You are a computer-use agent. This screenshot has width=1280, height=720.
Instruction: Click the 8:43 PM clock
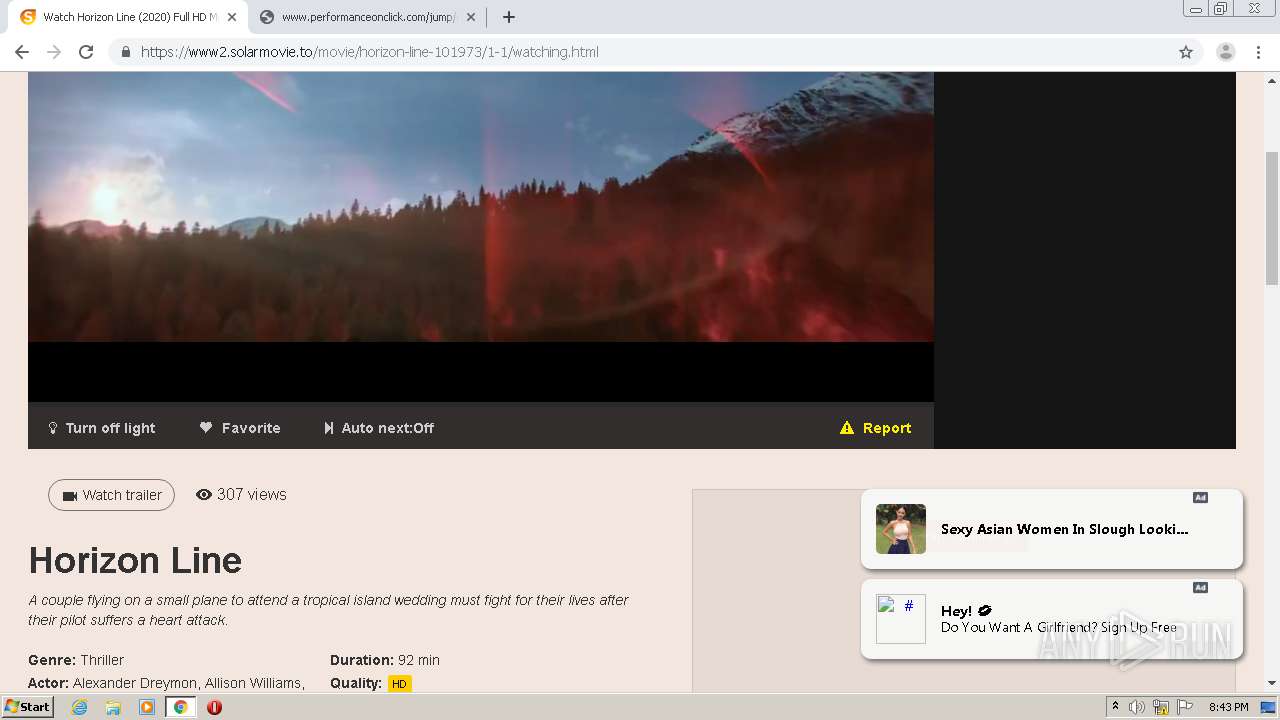point(1228,707)
